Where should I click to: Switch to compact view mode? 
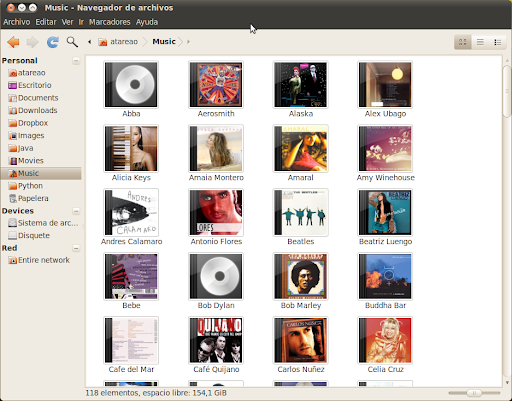[498, 42]
